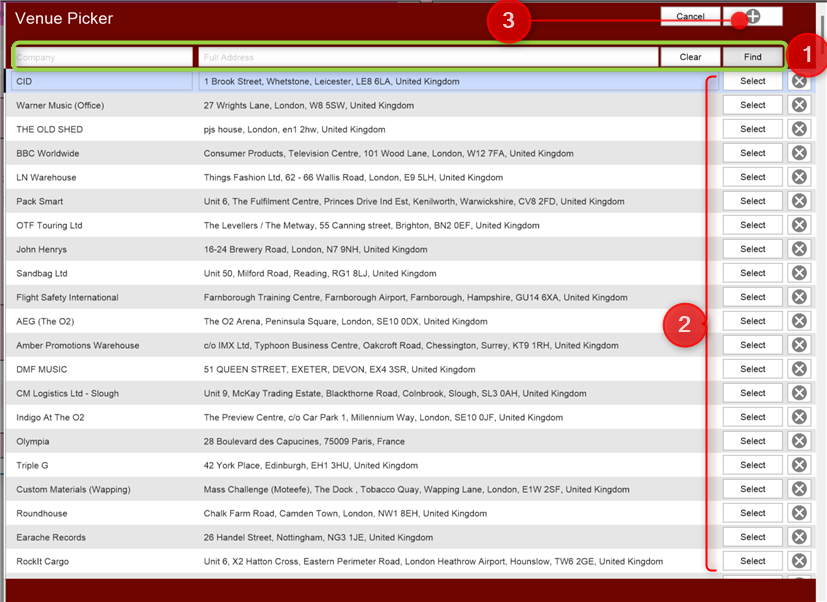Select the BBC Worldwide venue

tap(753, 153)
